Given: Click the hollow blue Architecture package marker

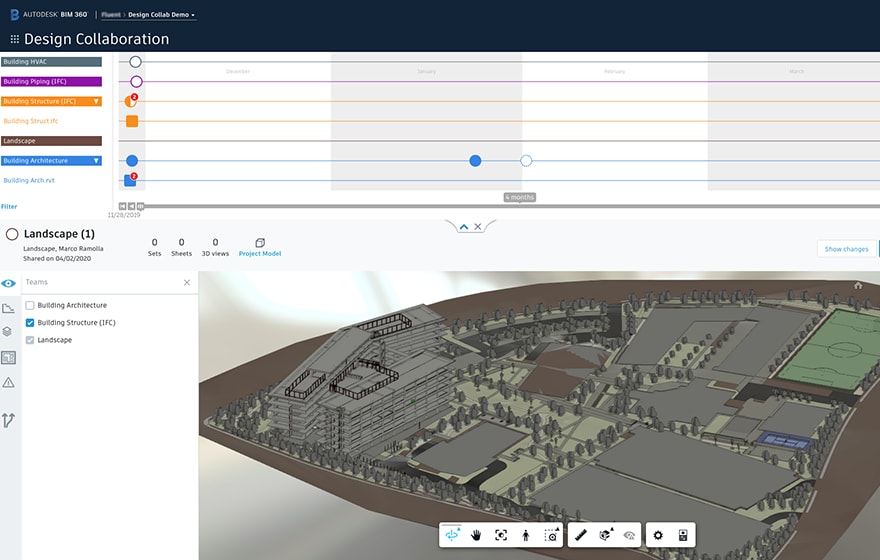Looking at the screenshot, I should point(526,161).
